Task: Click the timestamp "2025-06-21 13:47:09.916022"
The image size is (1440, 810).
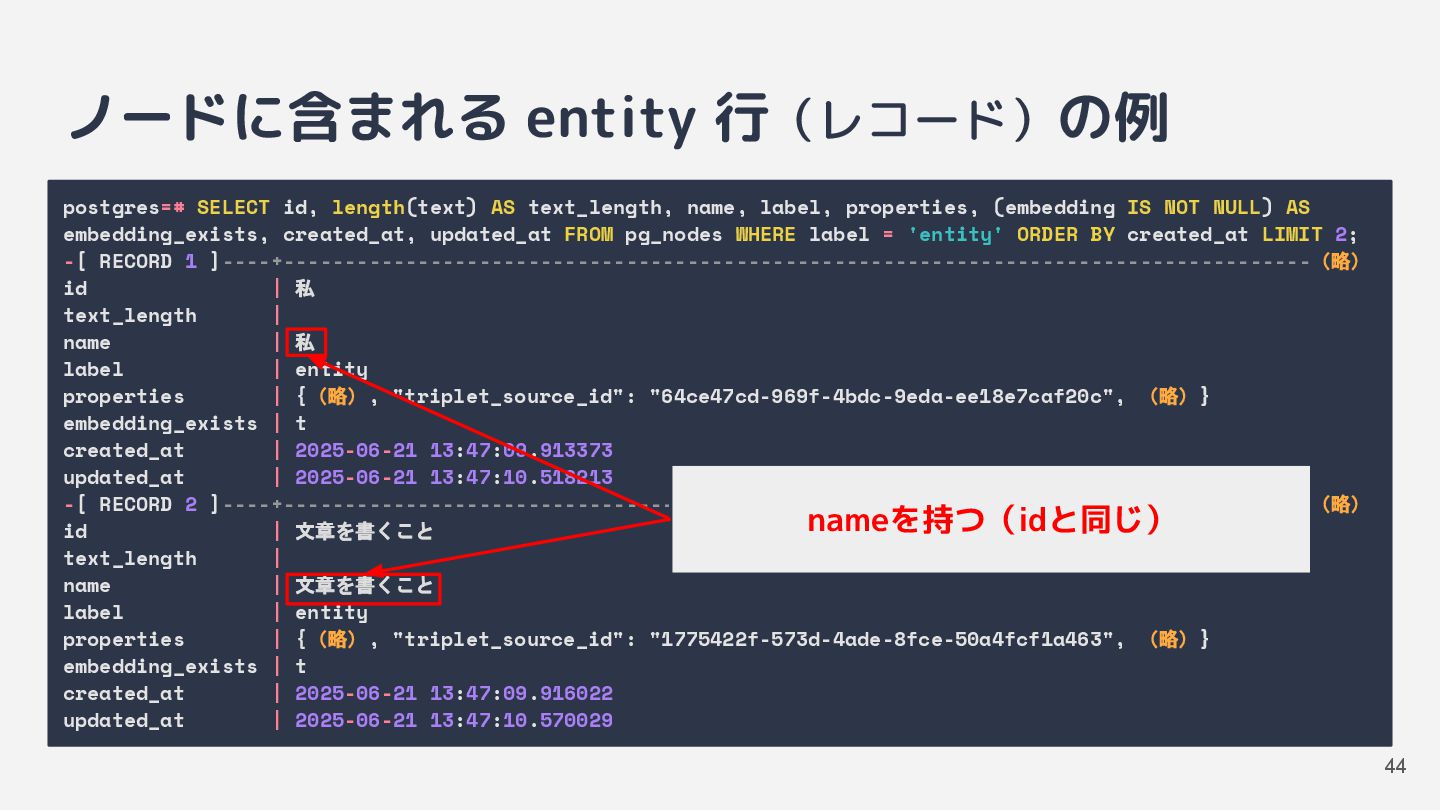Action: coord(454,694)
